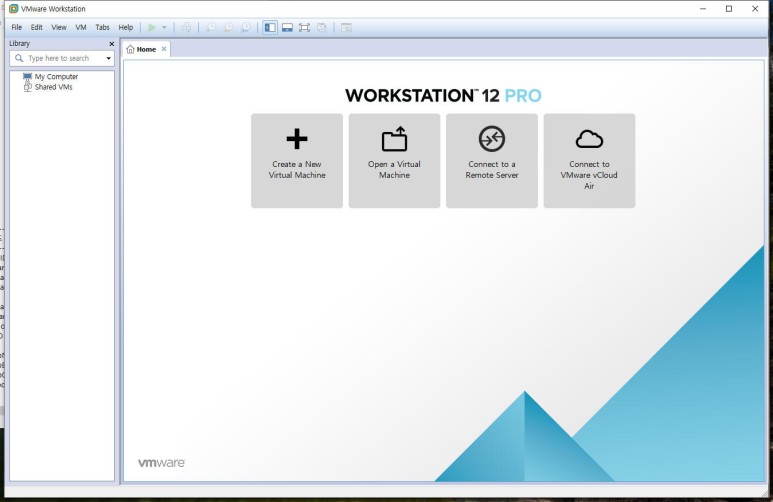Open the Tabs menu
773x502 pixels.
pos(103,28)
